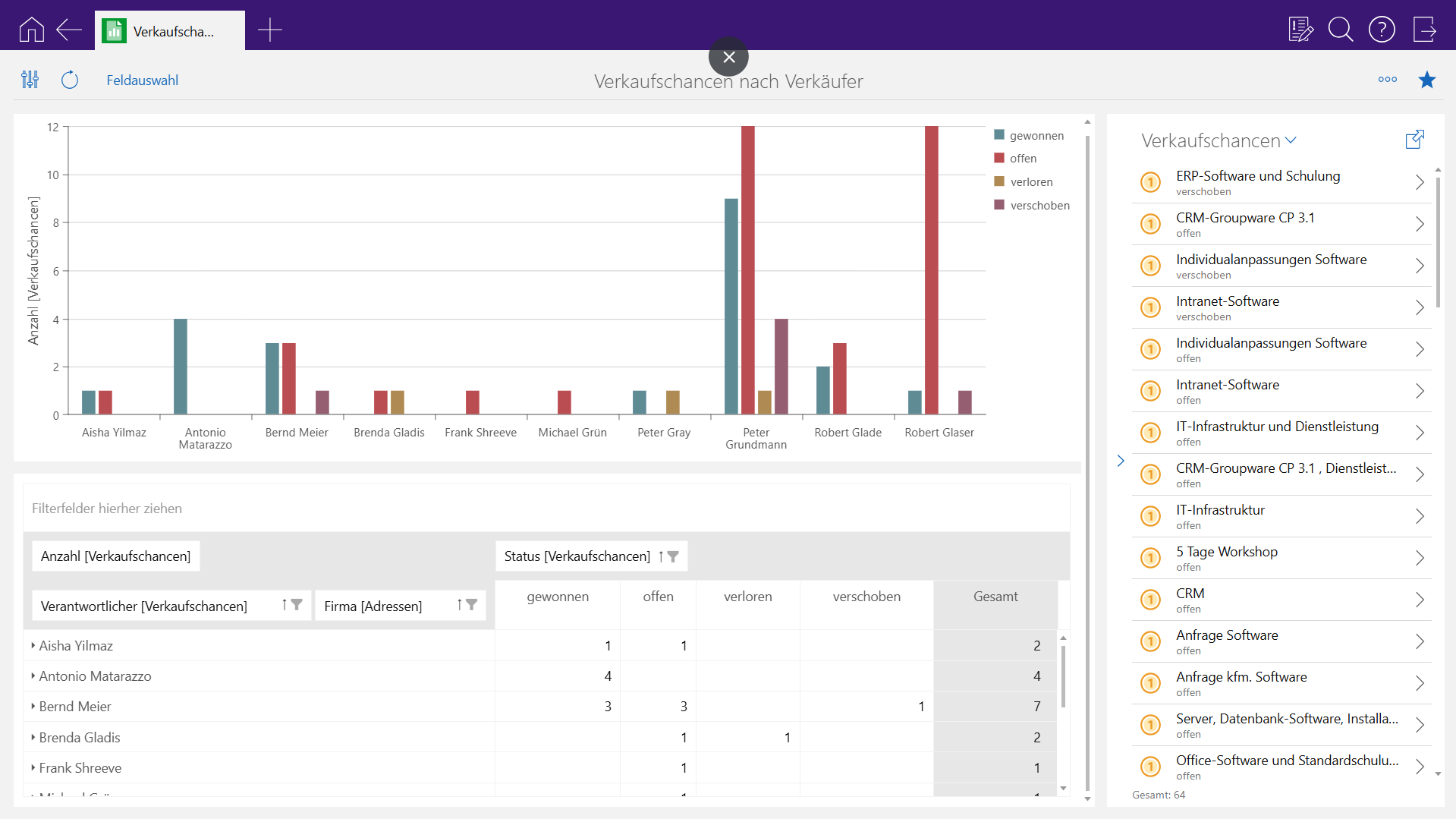Open the filter settings sliders icon
The image size is (1456, 819).
30,80
